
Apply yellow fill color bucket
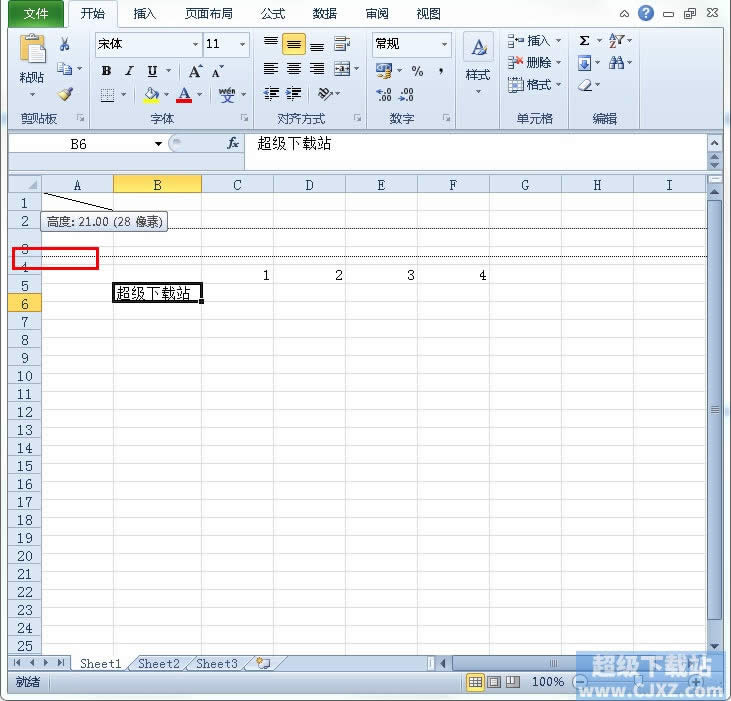coord(151,95)
